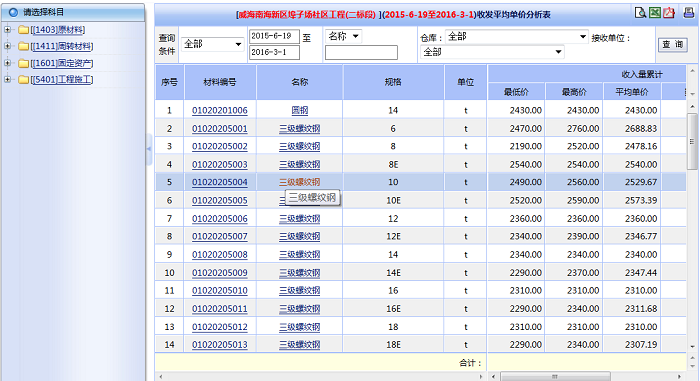This screenshot has height=381, width=700.
Task: Click the 最高价 column header
Action: click(574, 92)
